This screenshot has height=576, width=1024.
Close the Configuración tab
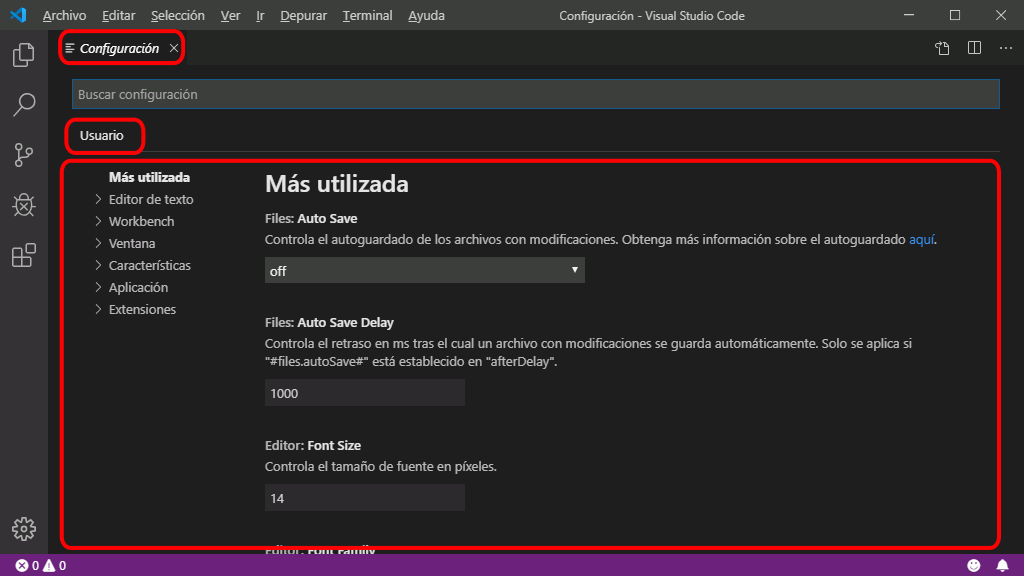(174, 48)
